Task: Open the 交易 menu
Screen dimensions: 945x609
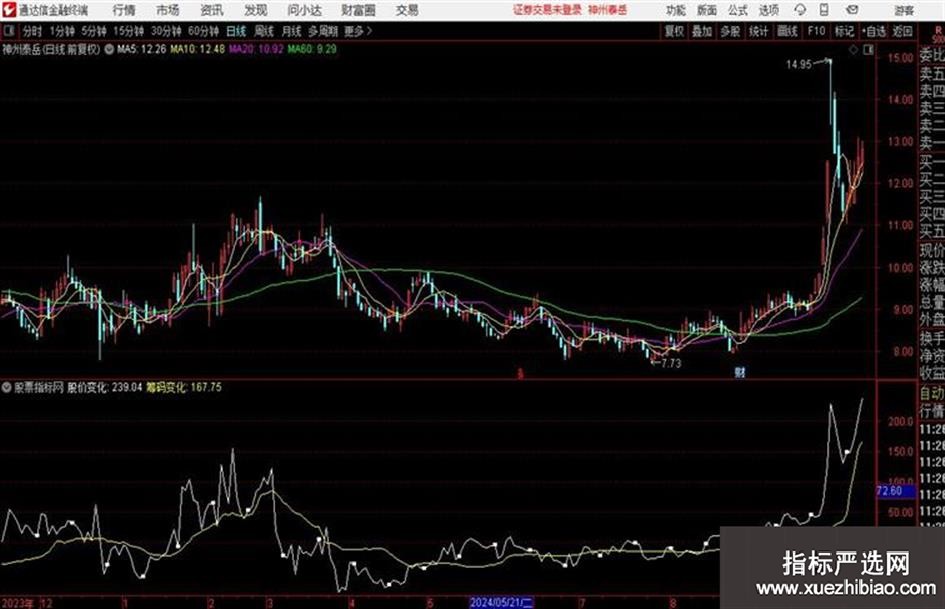Action: click(x=407, y=10)
